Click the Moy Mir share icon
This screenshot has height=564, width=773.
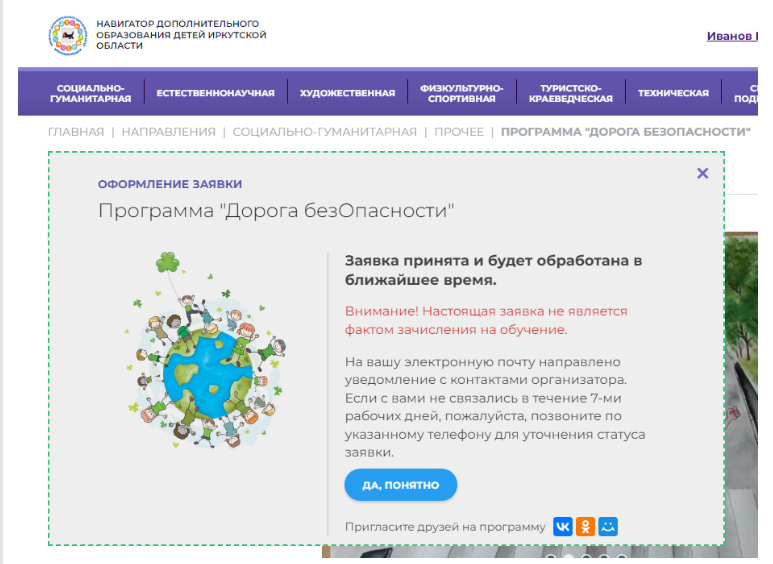[608, 526]
